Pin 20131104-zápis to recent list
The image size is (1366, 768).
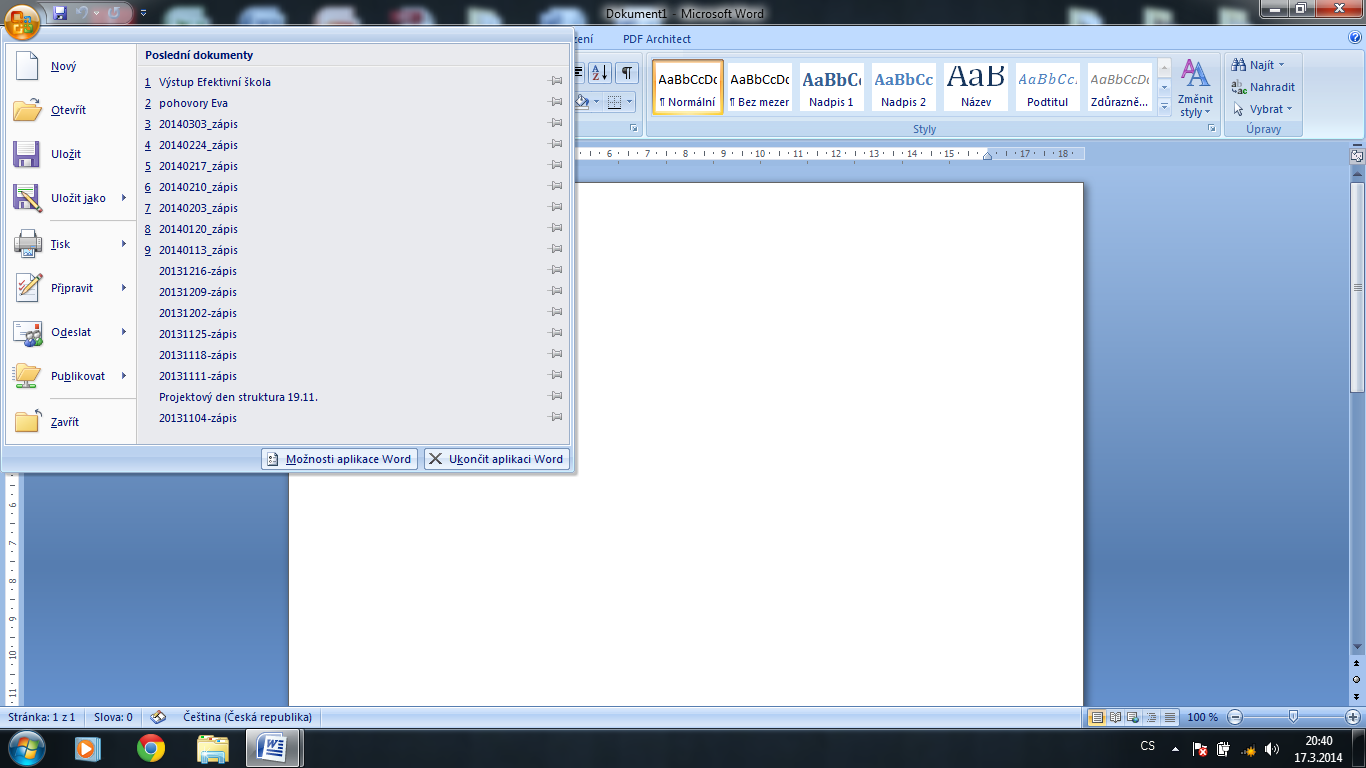coord(556,417)
